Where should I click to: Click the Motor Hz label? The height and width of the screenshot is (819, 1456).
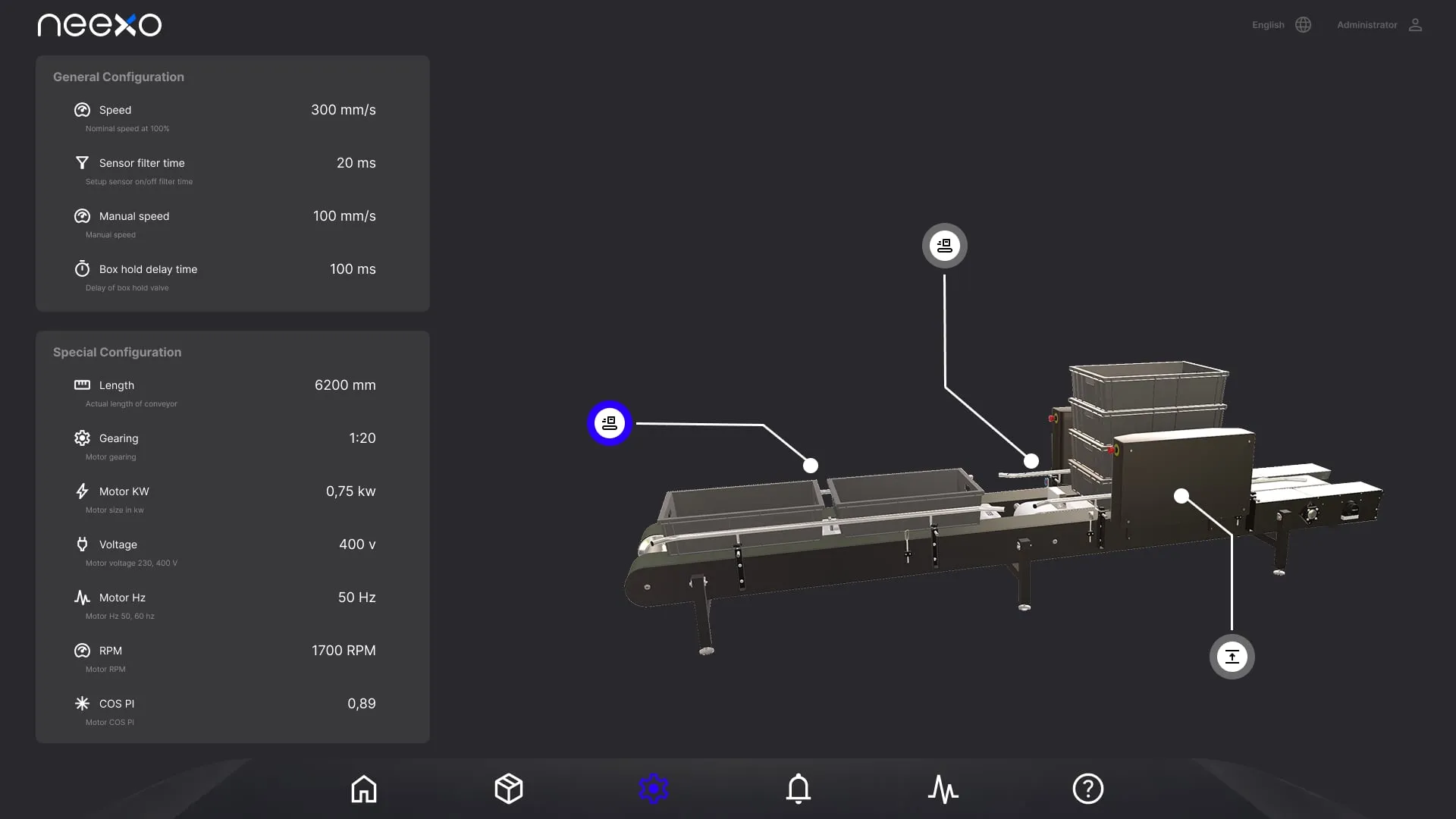pyautogui.click(x=122, y=598)
